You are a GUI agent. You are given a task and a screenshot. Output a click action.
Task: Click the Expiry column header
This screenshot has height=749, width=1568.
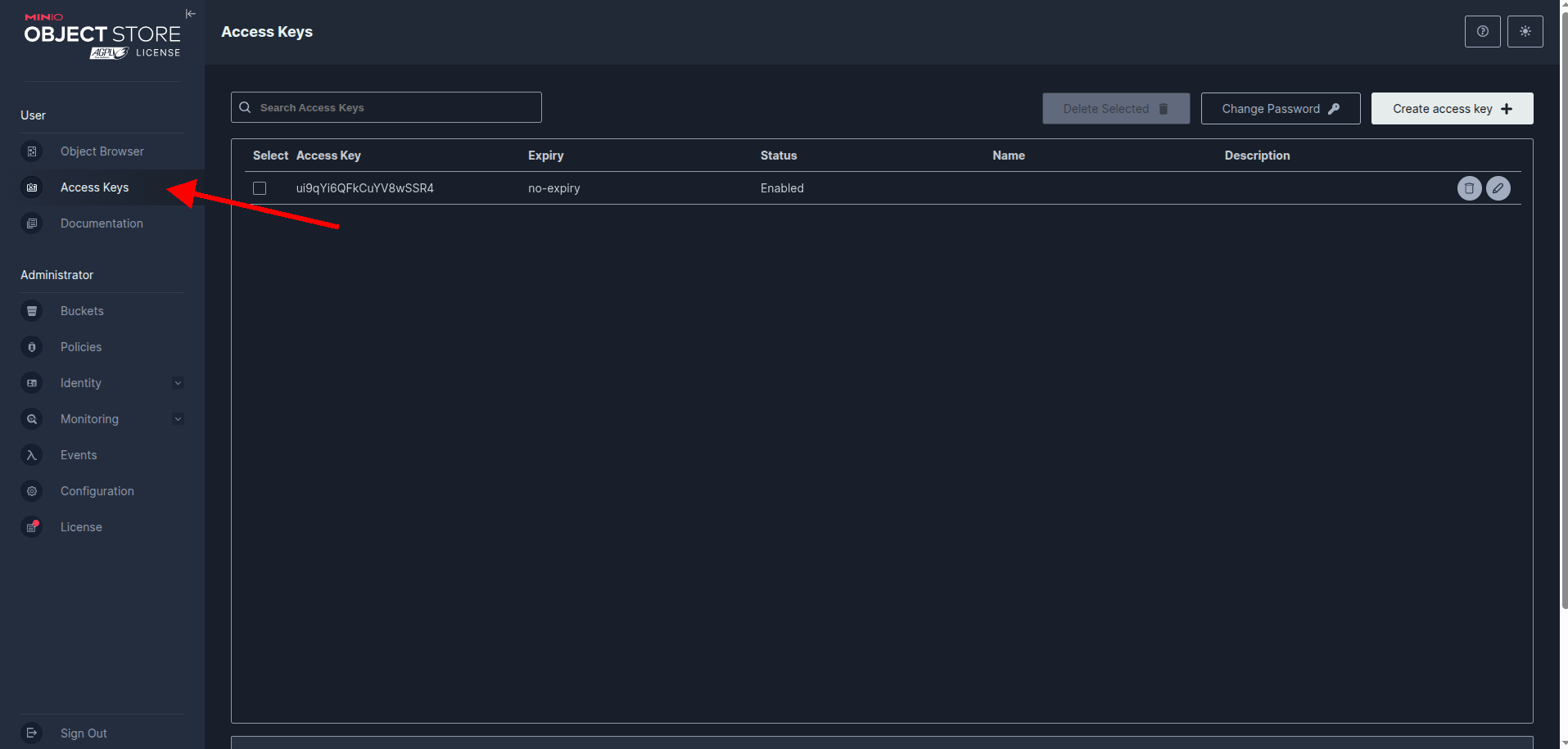545,156
